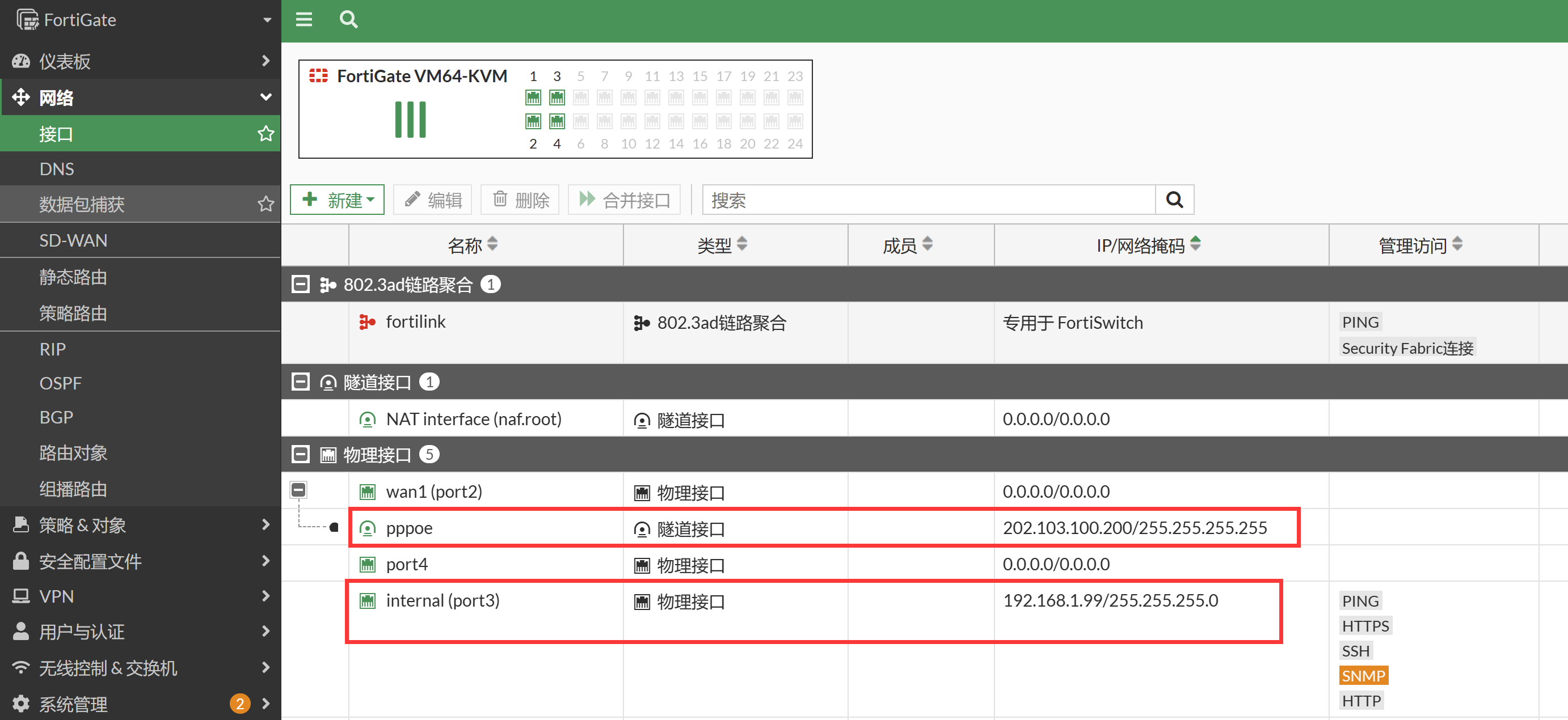Click the 合并接口 button
Screen dimensions: 1568x720
tap(625, 200)
